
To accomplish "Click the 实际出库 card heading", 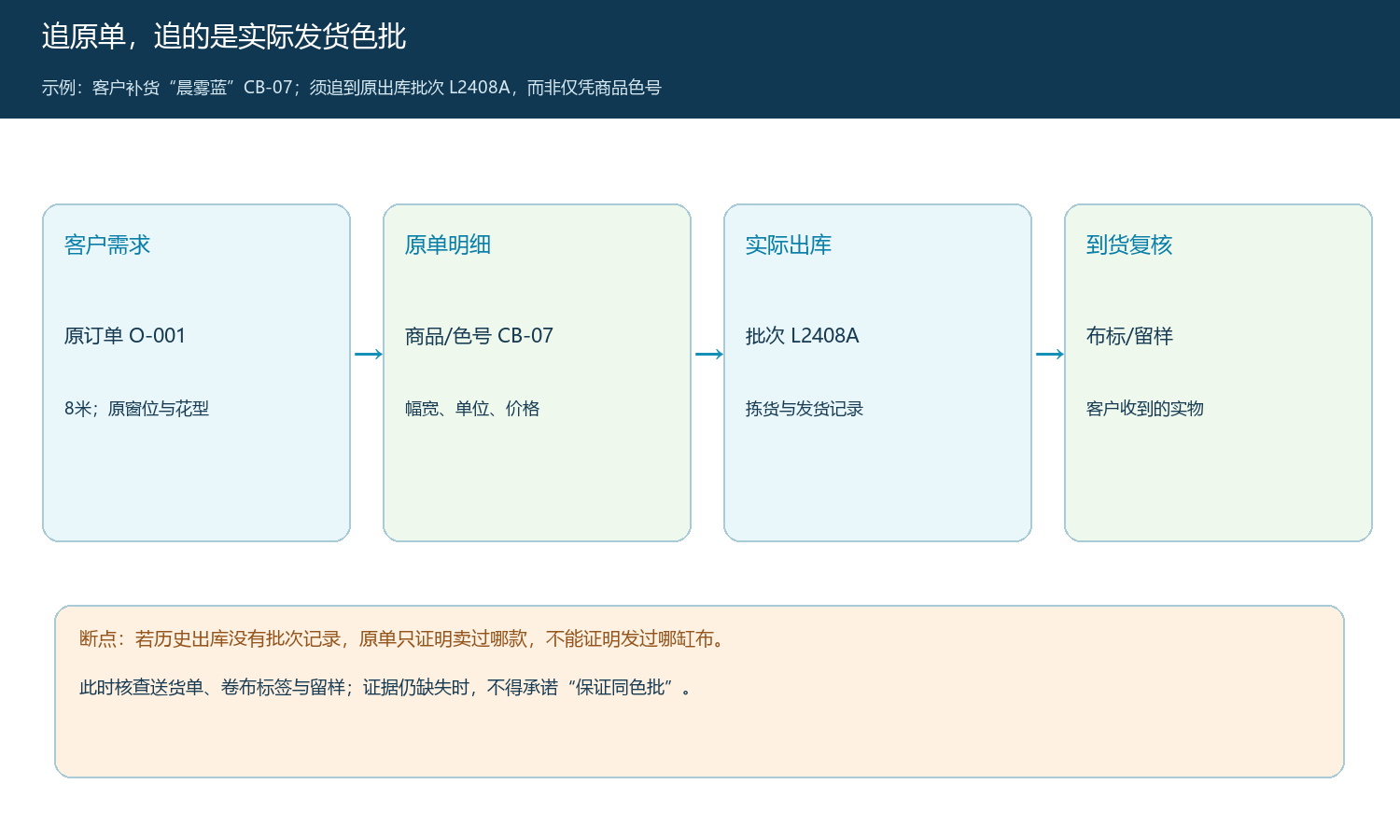I will (789, 245).
